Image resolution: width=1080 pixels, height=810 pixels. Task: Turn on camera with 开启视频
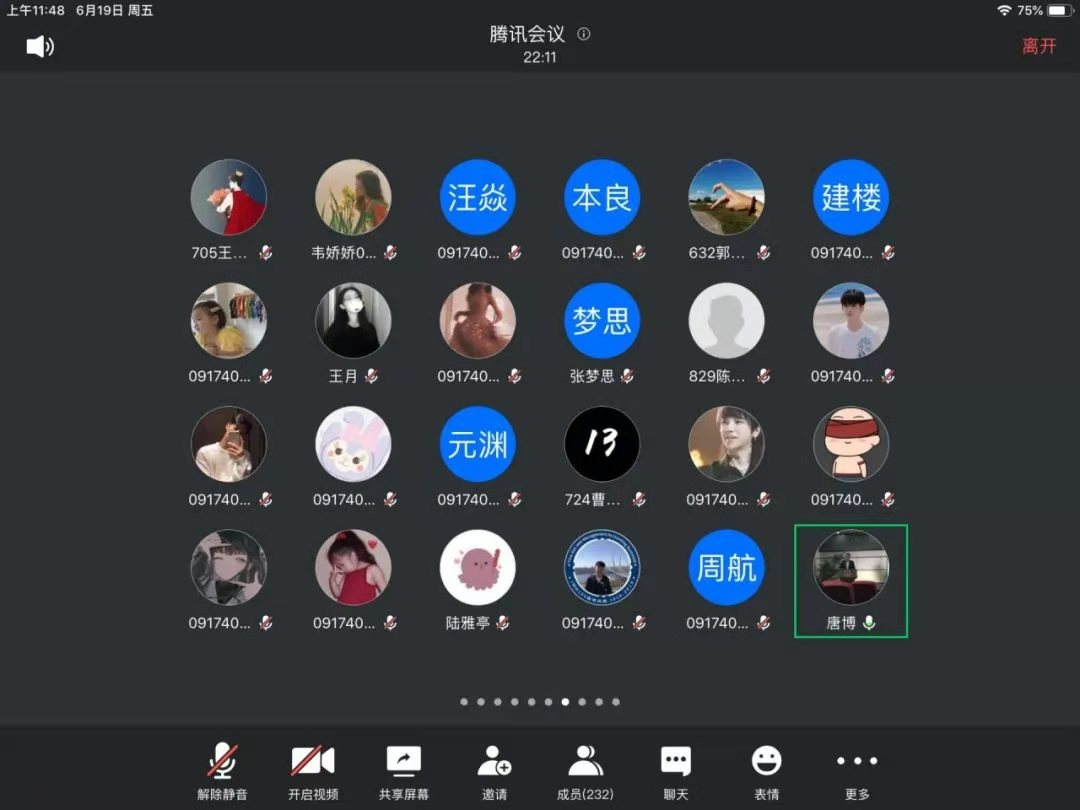pos(313,772)
